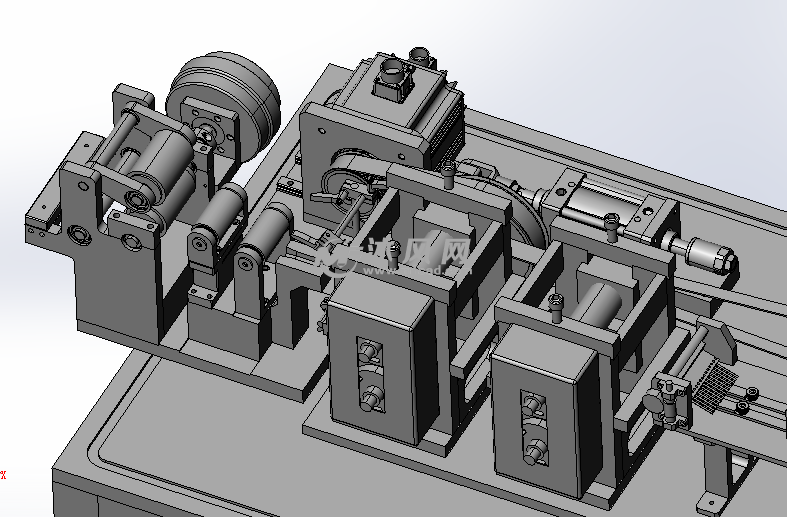Click lower bolt on left die block

[x=372, y=400]
